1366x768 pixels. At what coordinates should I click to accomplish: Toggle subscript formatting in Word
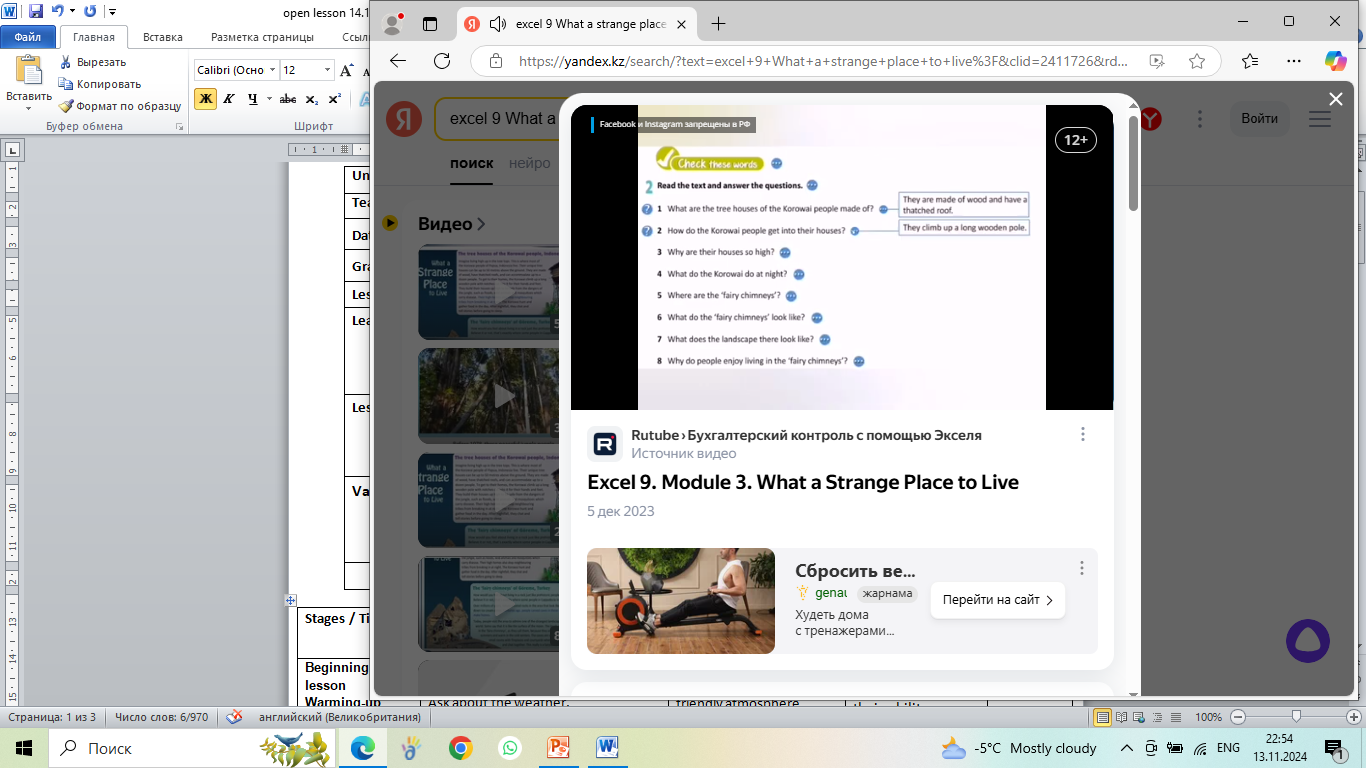point(312,98)
